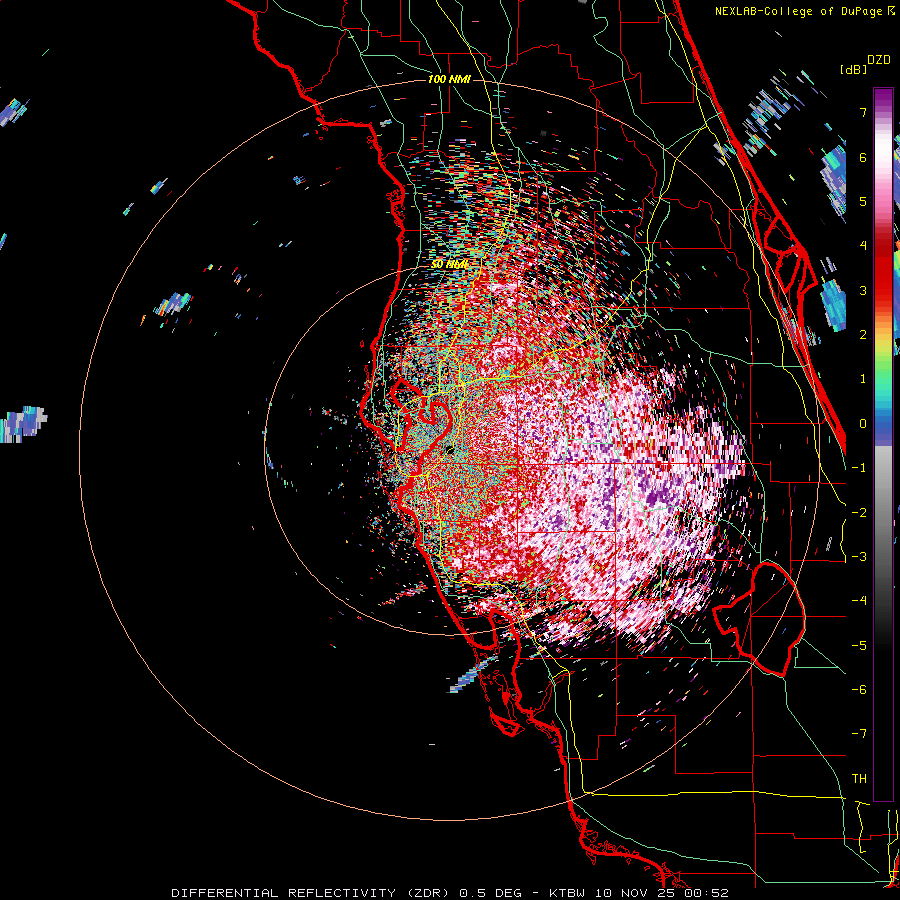Viewport: 900px width, 900px height.
Task: Click the -2 value on color scale
Action: pos(859,513)
